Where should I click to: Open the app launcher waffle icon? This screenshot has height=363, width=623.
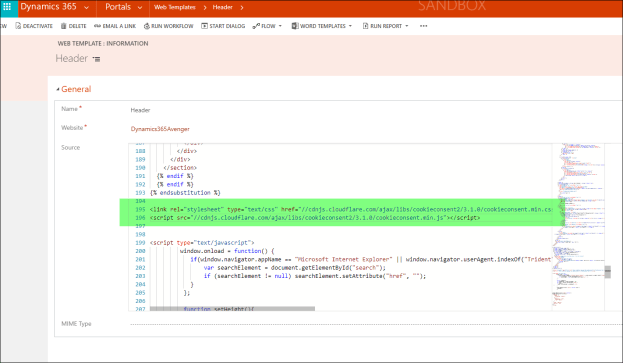(x=7, y=7)
